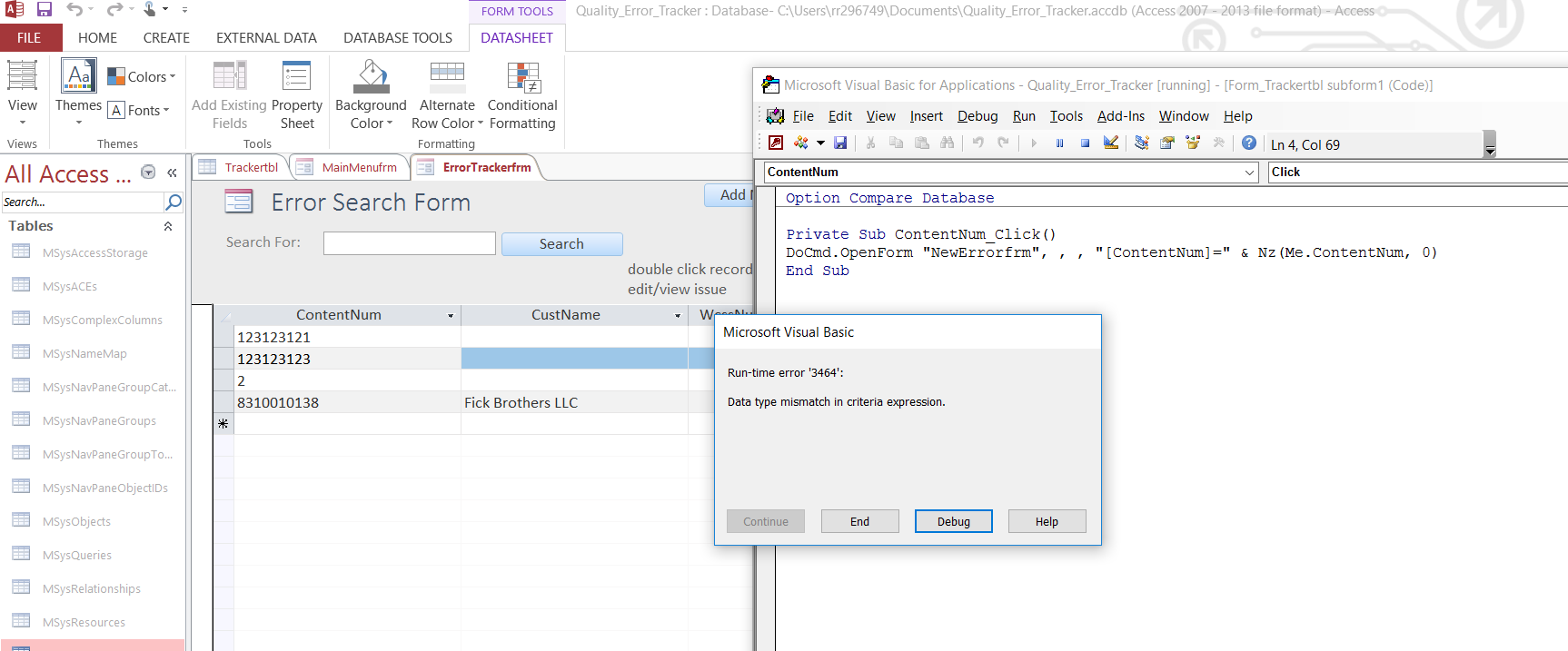This screenshot has height=651, width=1568.
Task: Open the Themes gallery in the ribbon
Action: (79, 94)
